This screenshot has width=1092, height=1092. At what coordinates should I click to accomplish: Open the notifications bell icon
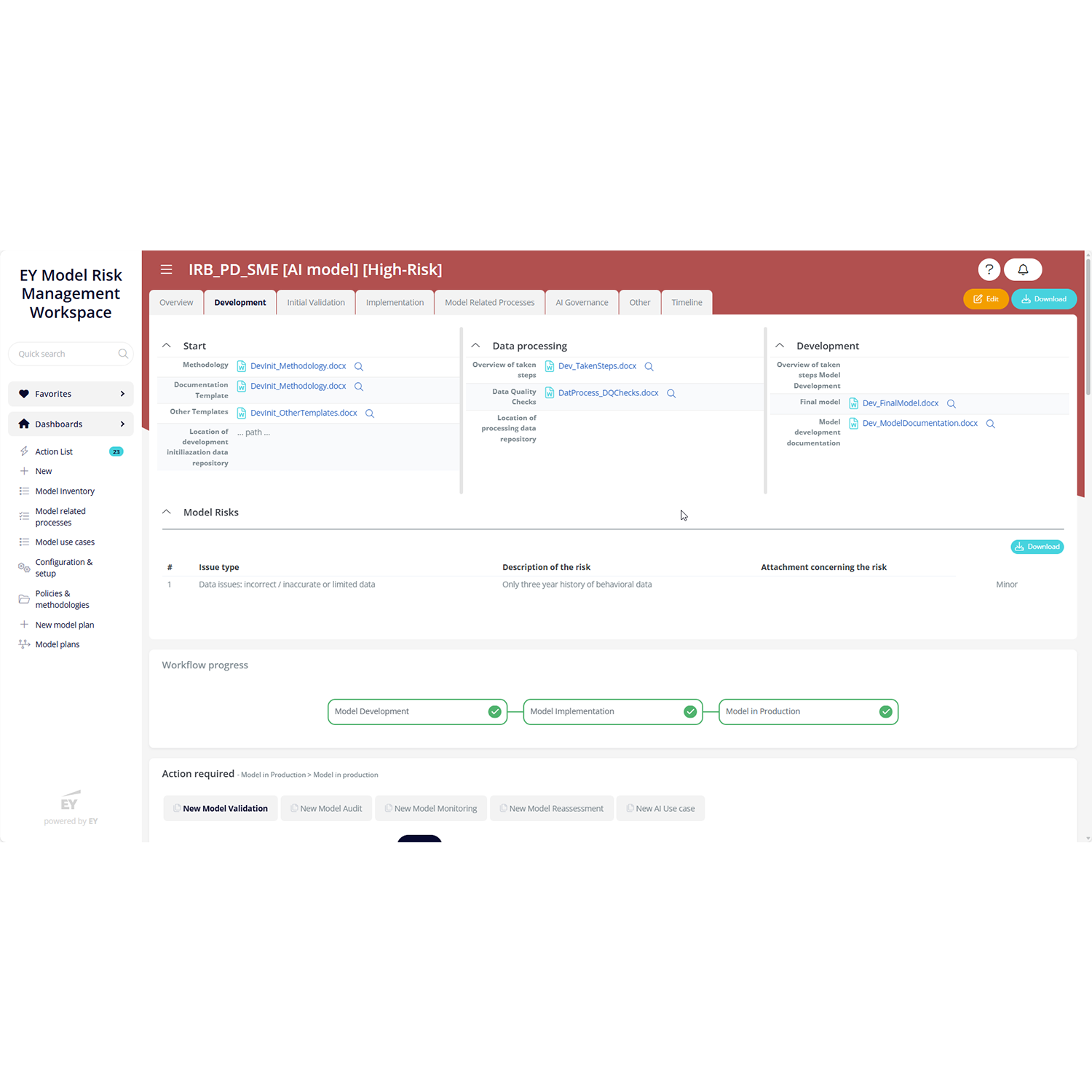pyautogui.click(x=1023, y=269)
